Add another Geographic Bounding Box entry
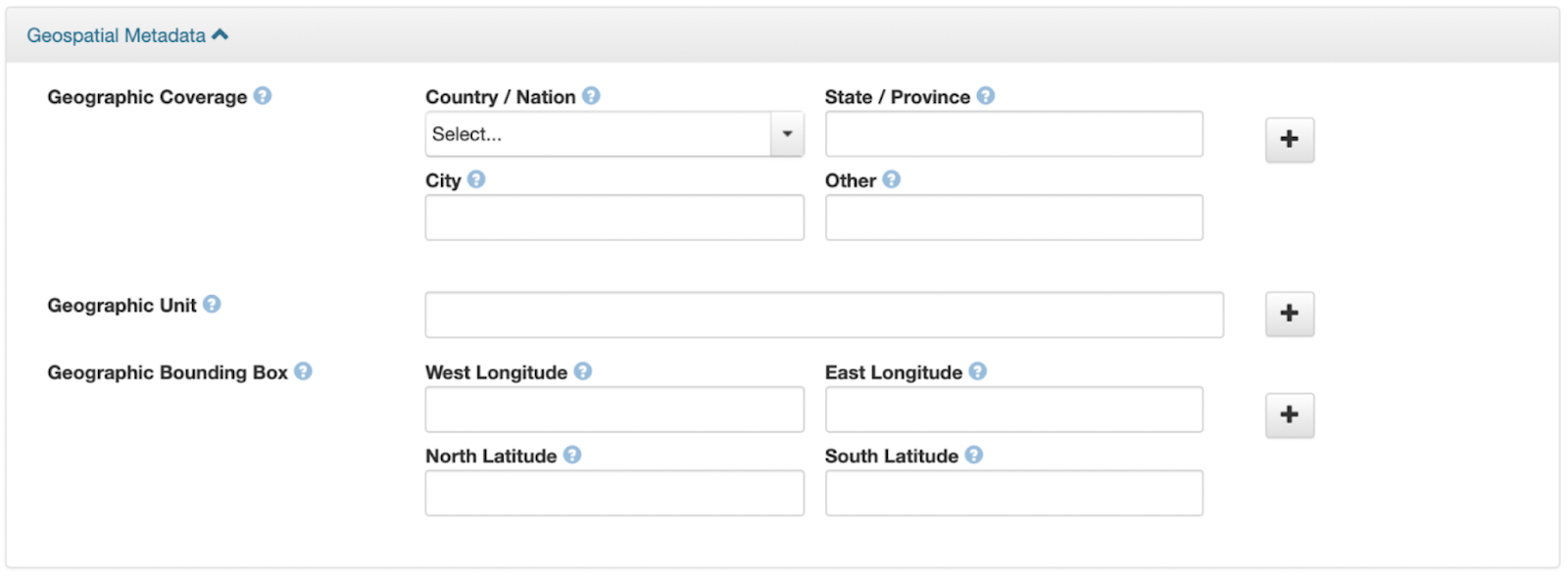1568x576 pixels. click(x=1289, y=414)
